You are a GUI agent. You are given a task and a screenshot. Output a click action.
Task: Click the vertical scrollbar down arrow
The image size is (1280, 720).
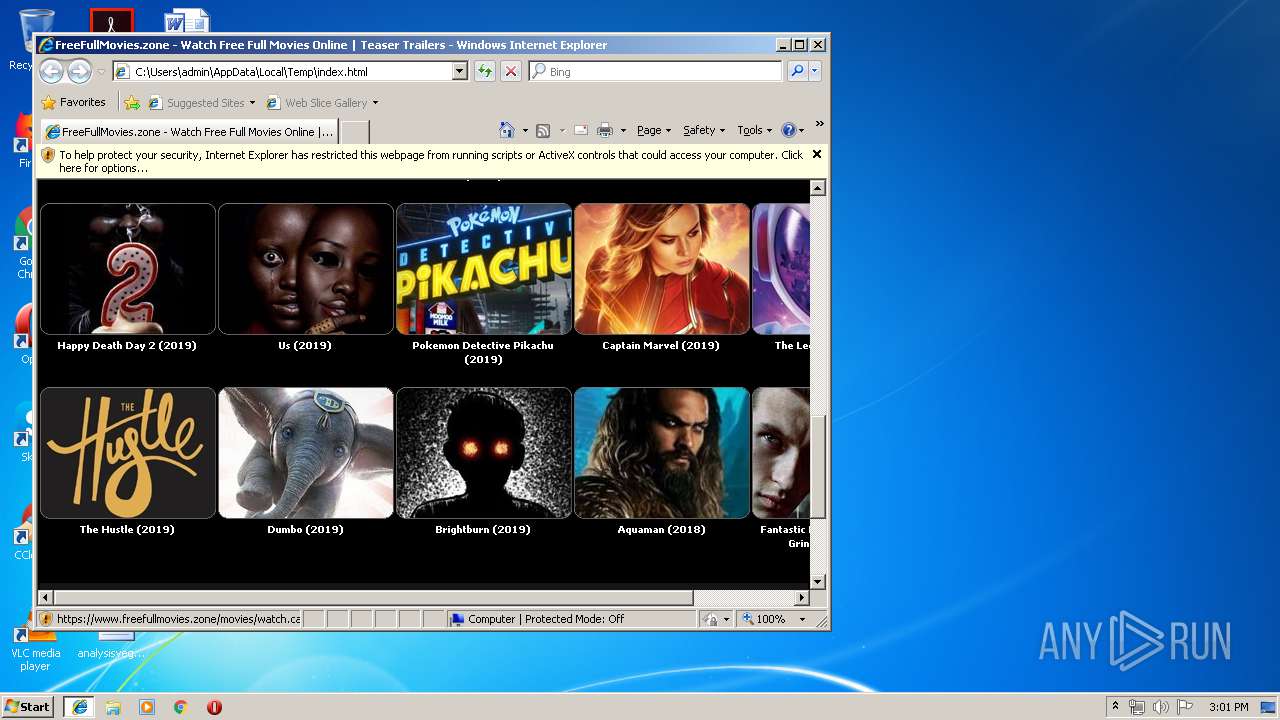click(x=818, y=581)
